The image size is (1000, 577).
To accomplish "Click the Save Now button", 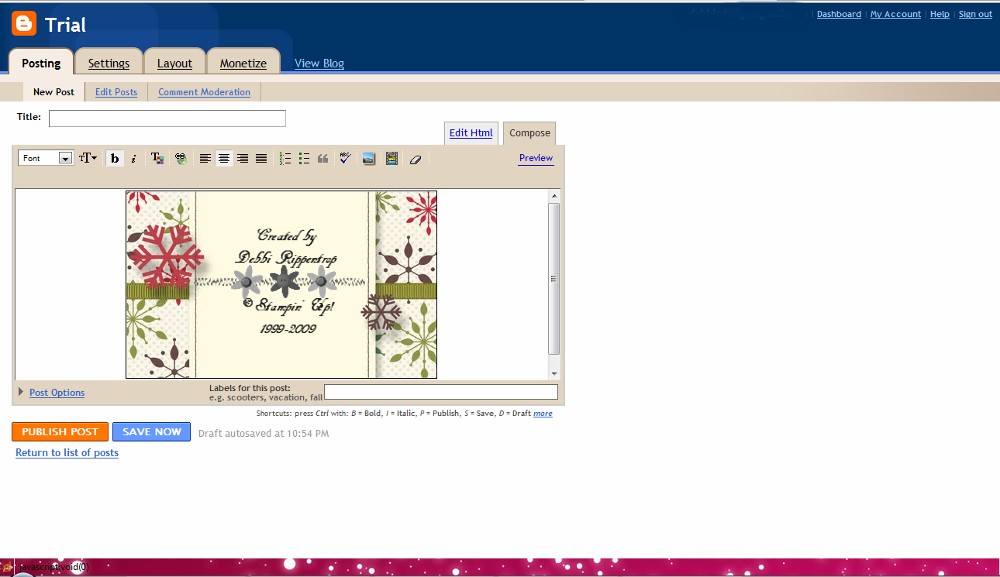I will pyautogui.click(x=151, y=432).
